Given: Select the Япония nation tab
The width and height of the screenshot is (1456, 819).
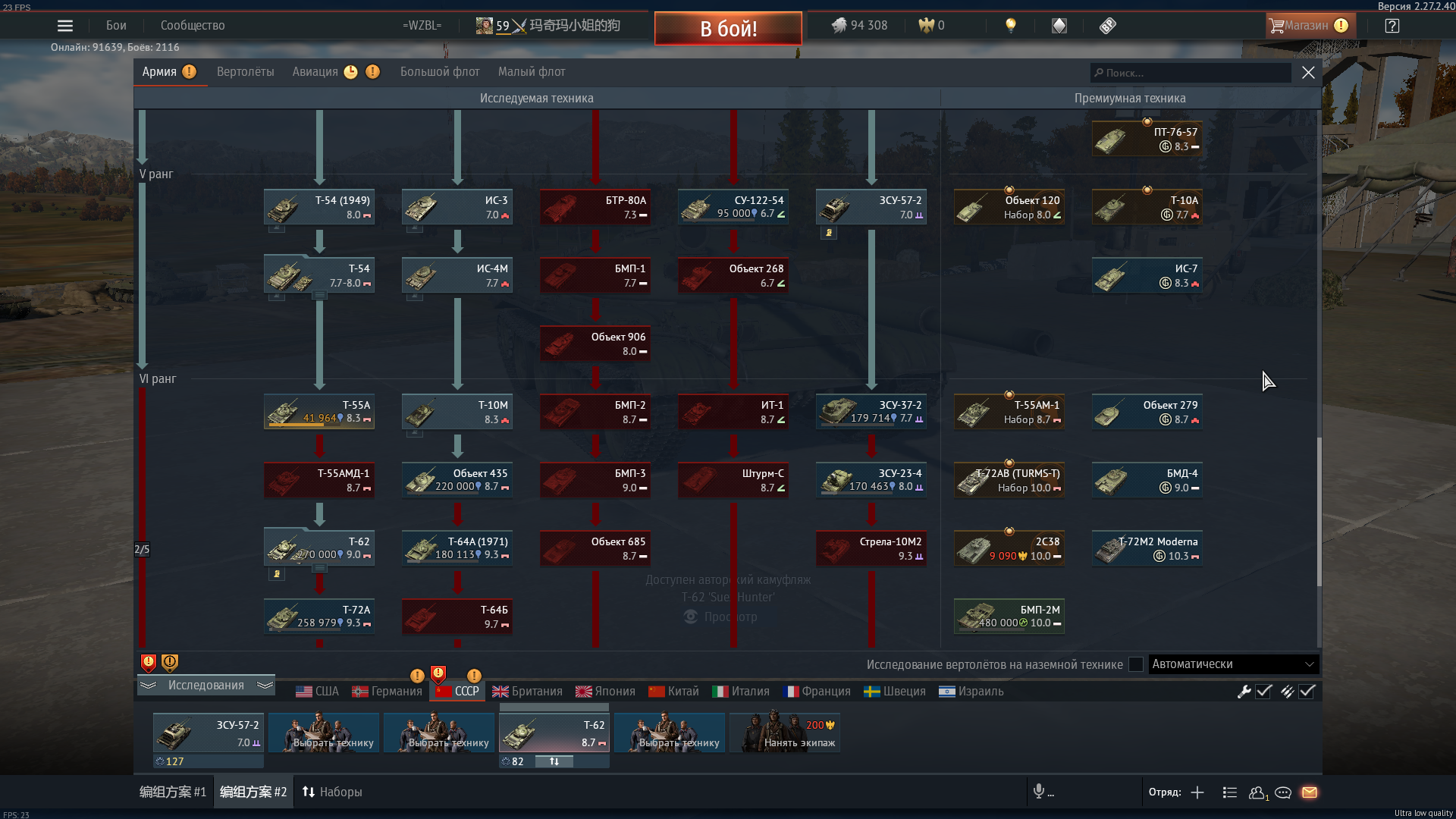Looking at the screenshot, I should (605, 692).
